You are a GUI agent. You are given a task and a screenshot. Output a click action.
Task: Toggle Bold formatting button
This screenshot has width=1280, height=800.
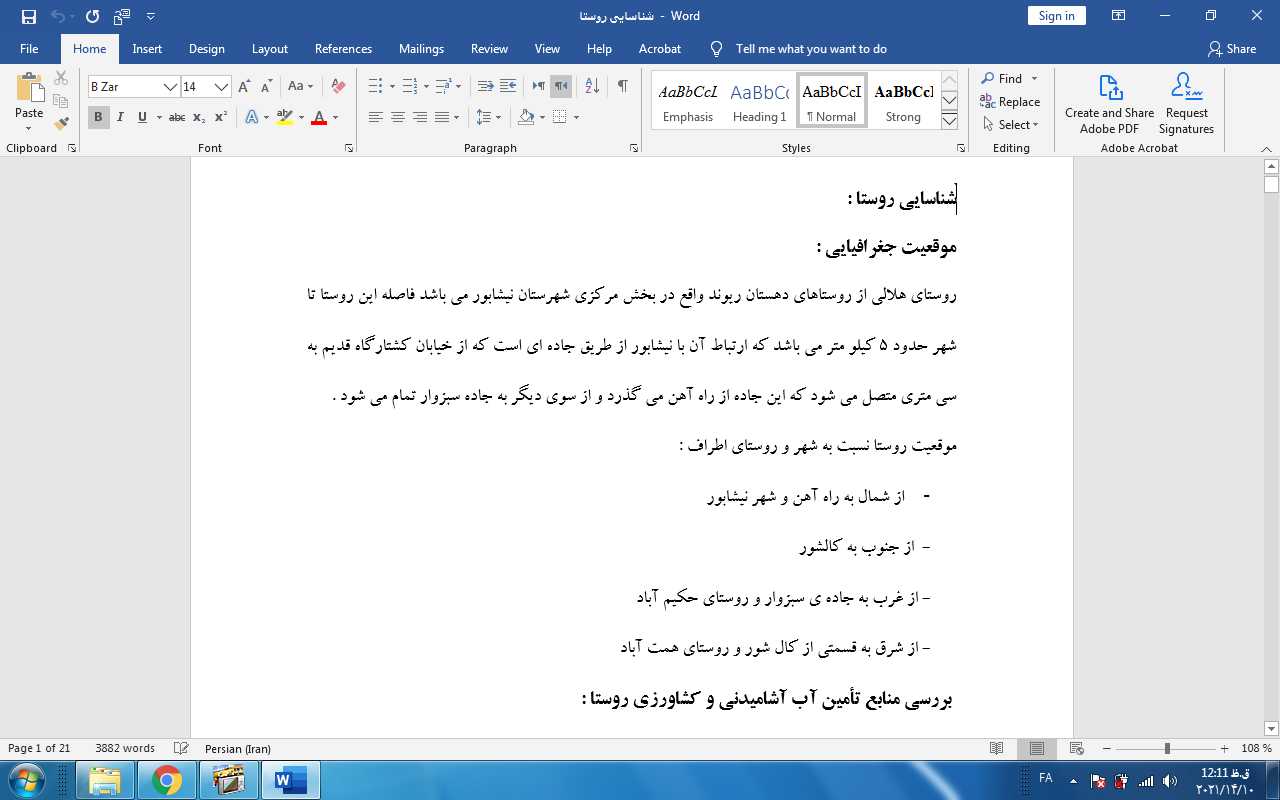tap(98, 117)
